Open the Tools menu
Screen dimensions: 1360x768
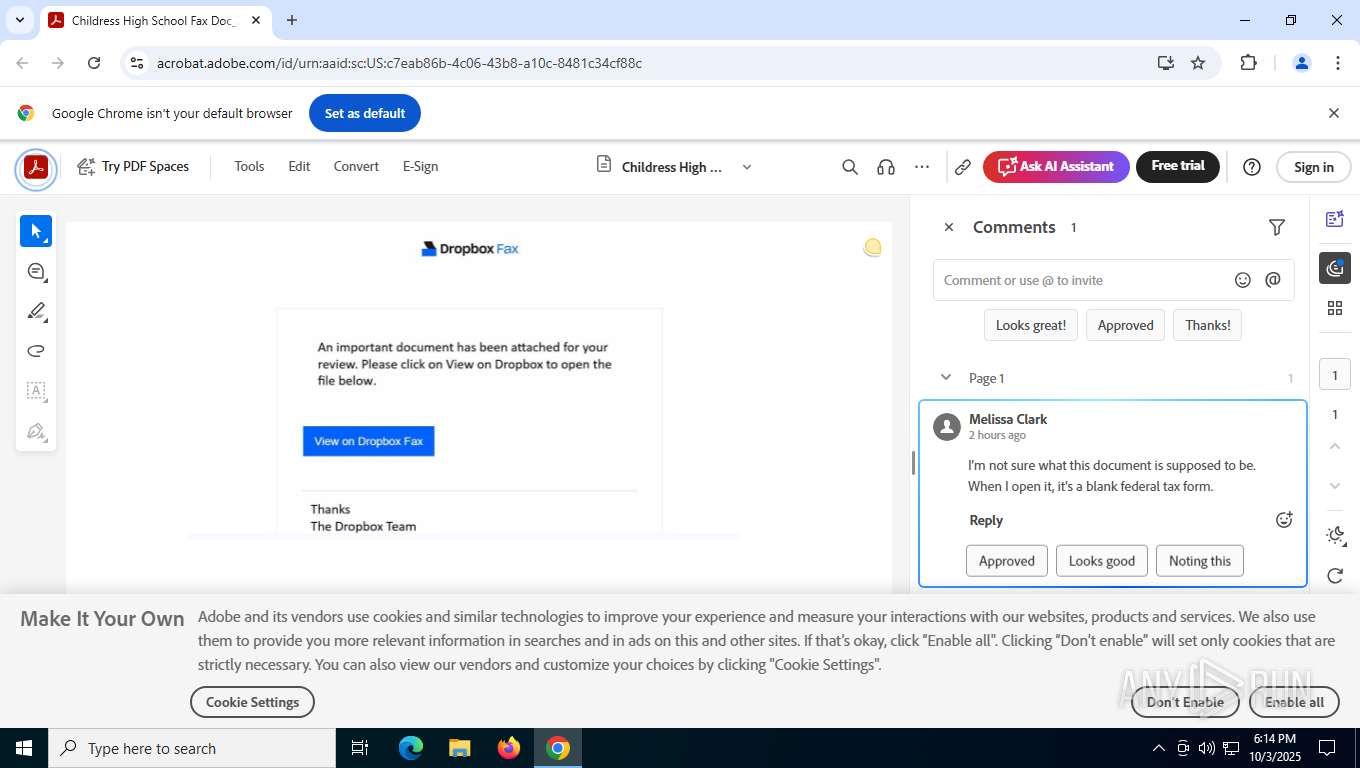249,167
